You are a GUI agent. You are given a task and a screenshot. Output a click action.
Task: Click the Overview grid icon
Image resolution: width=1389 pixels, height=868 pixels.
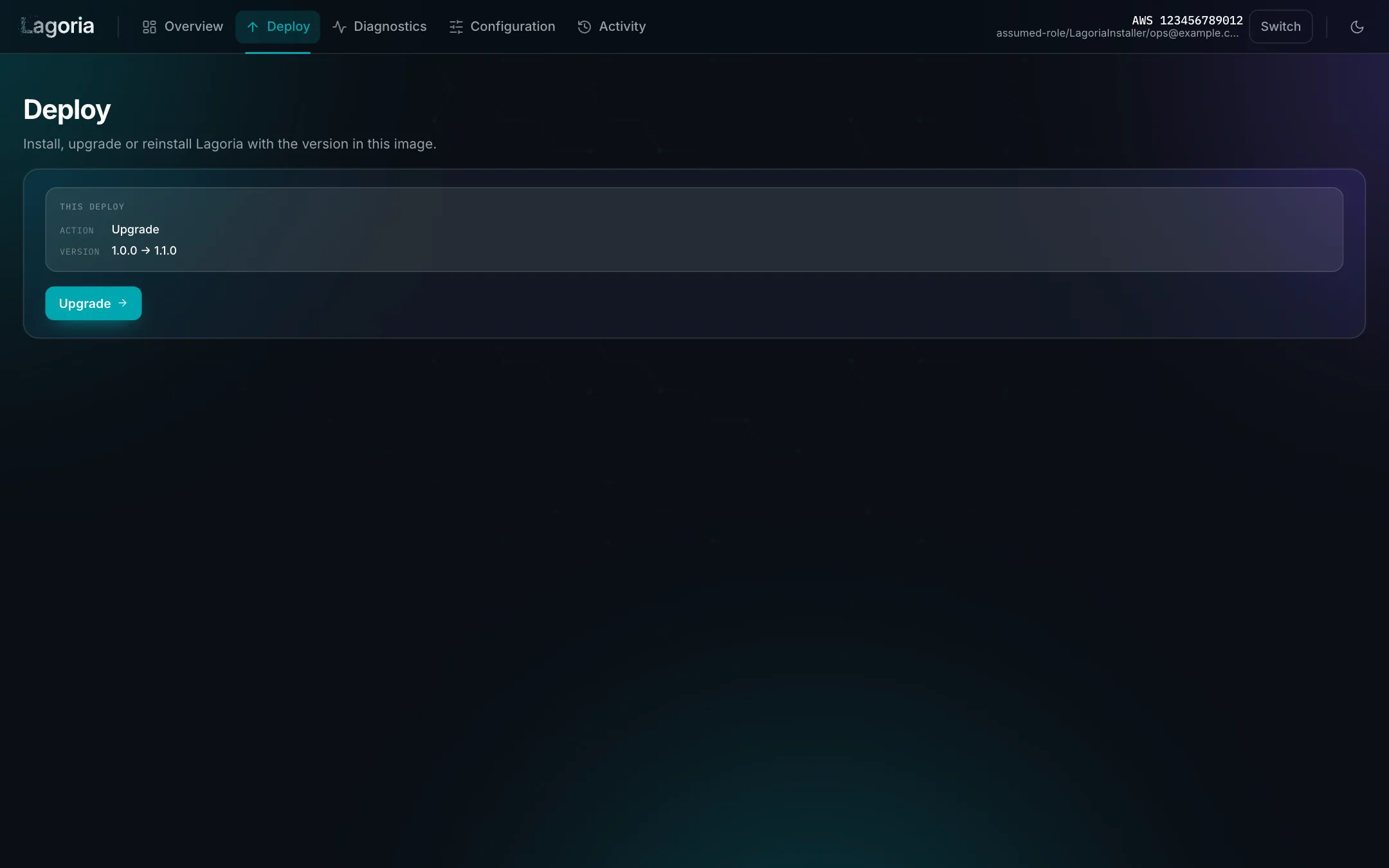(x=149, y=27)
